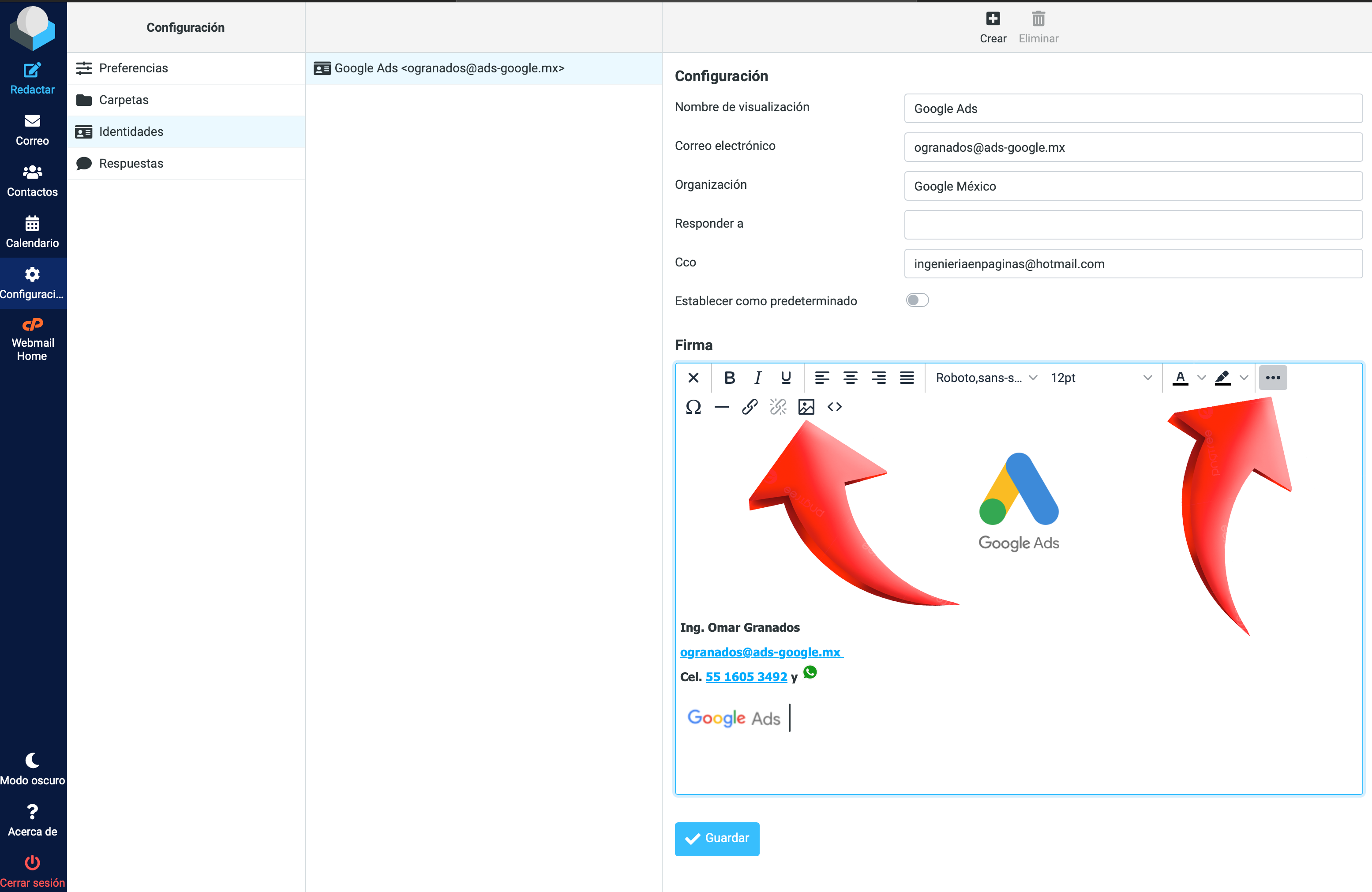Remove formatting with the X toolbar icon
This screenshot has width=1372, height=892.
point(693,378)
